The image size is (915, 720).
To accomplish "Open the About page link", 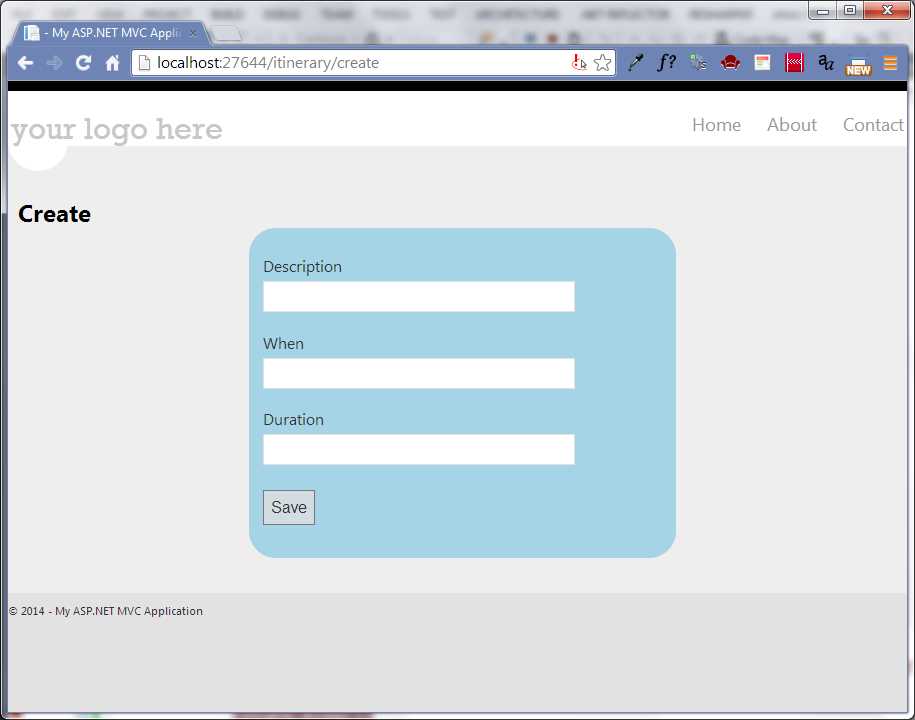I will 791,124.
